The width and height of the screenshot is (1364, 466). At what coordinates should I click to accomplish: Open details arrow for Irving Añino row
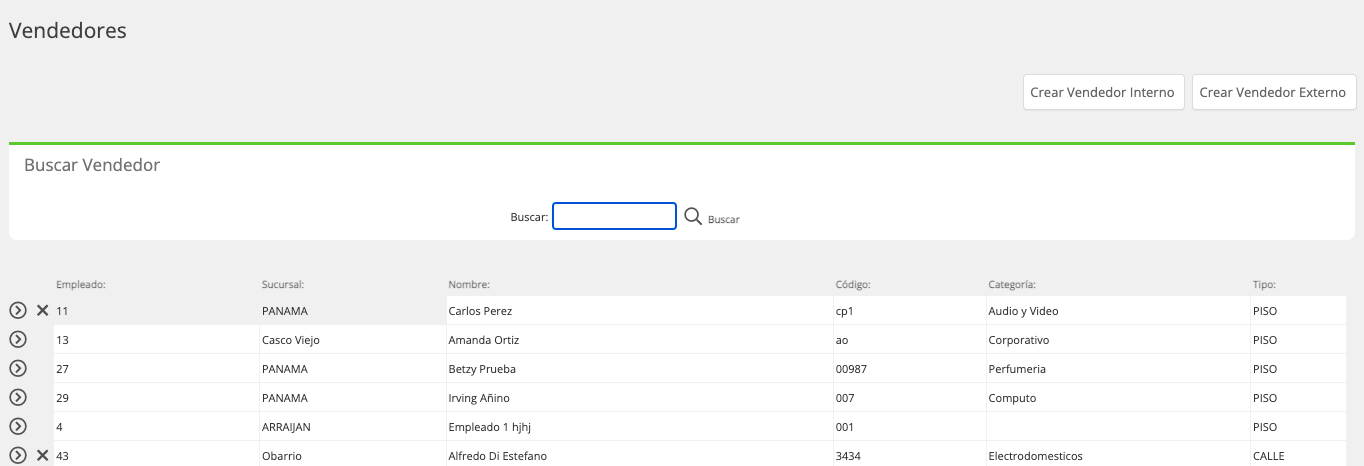[x=17, y=398]
